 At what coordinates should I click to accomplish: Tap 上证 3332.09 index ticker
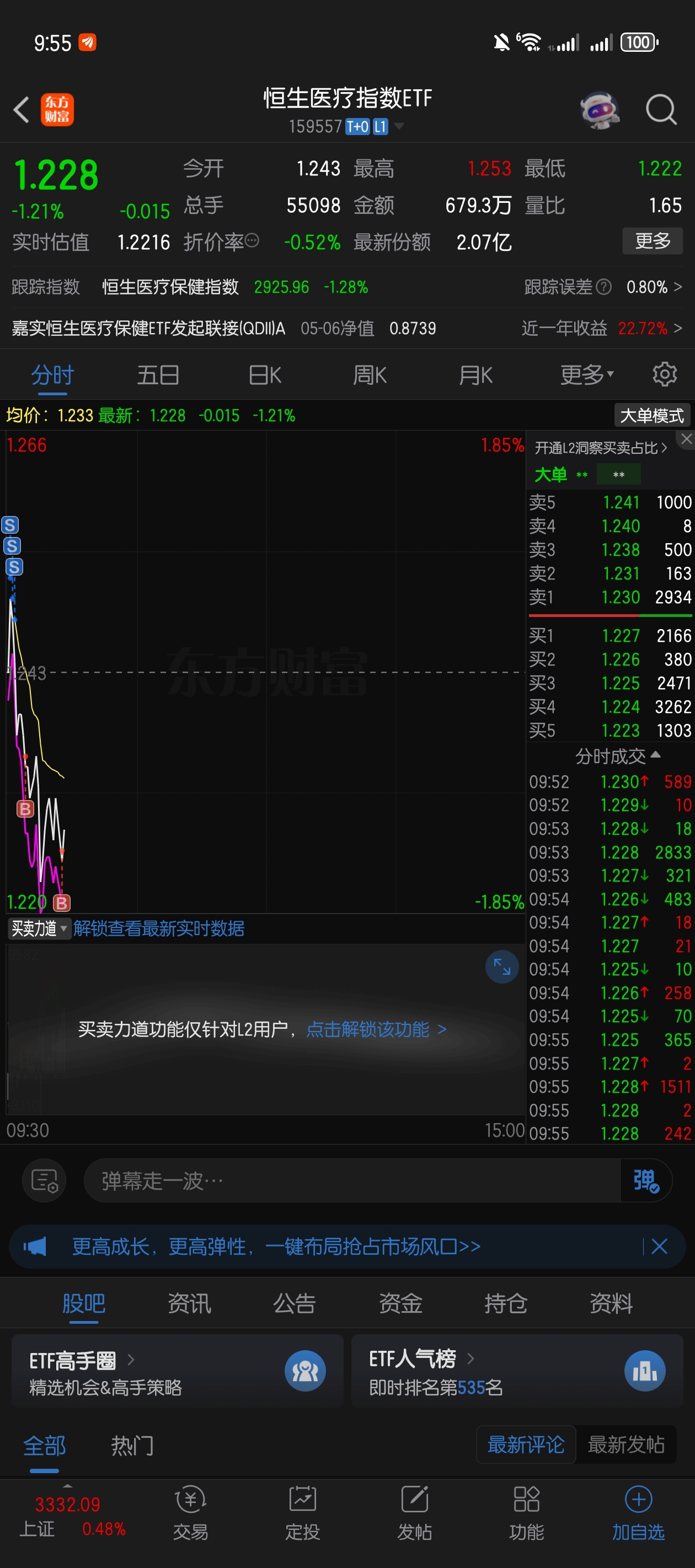[x=72, y=1516]
